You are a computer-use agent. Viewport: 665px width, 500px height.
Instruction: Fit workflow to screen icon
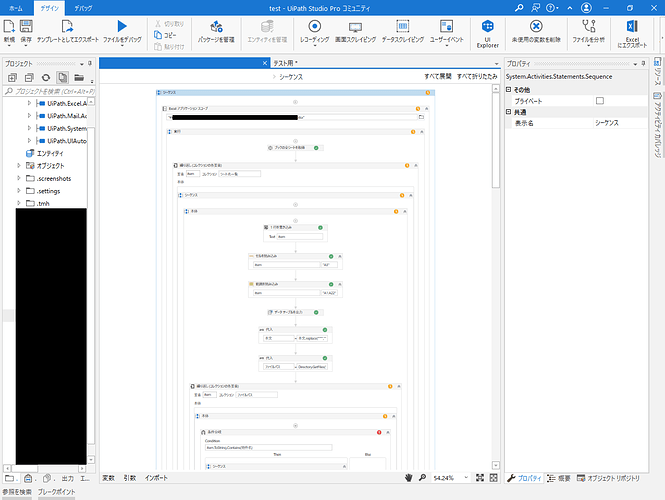click(480, 478)
